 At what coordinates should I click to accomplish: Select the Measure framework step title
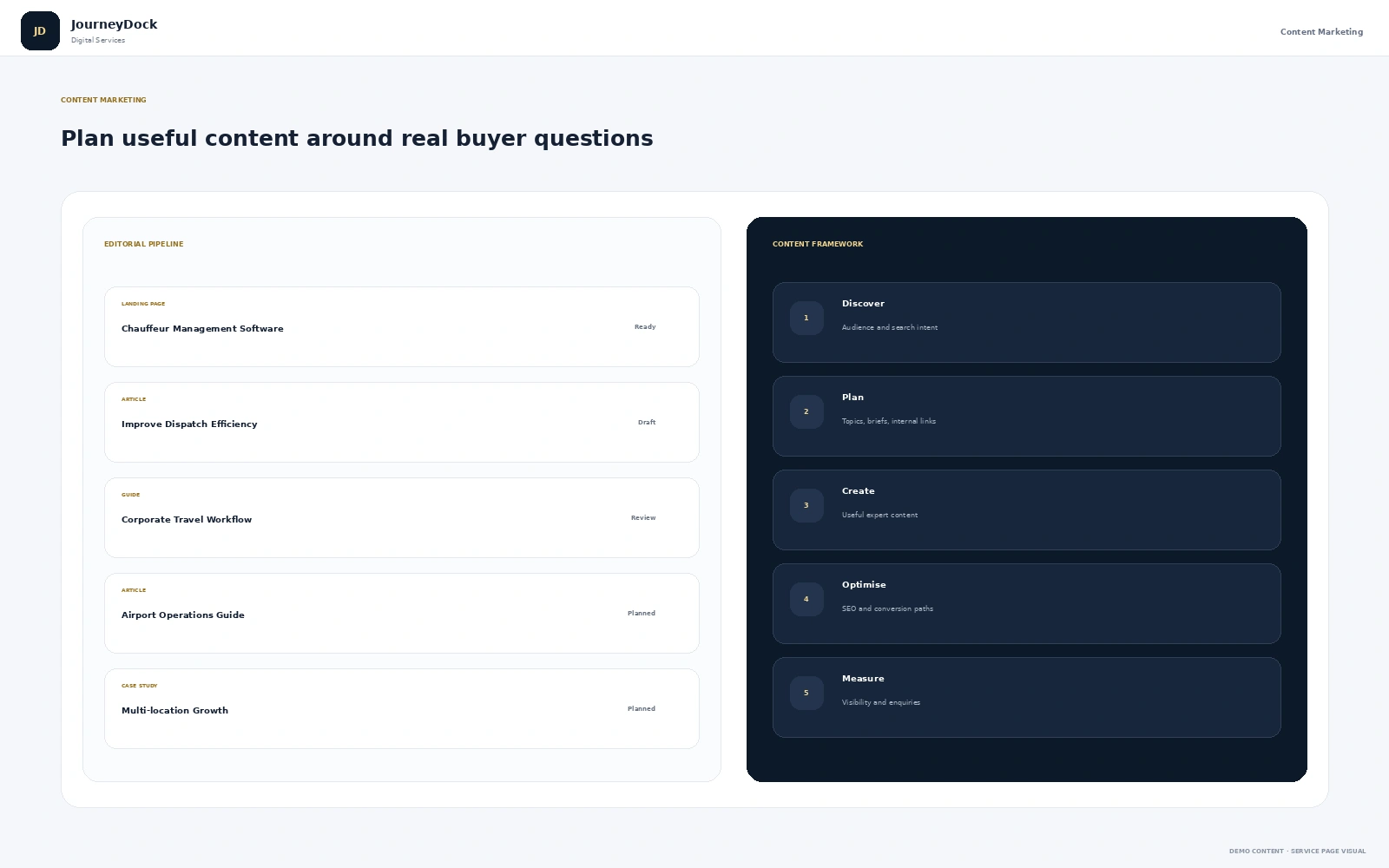click(x=863, y=679)
